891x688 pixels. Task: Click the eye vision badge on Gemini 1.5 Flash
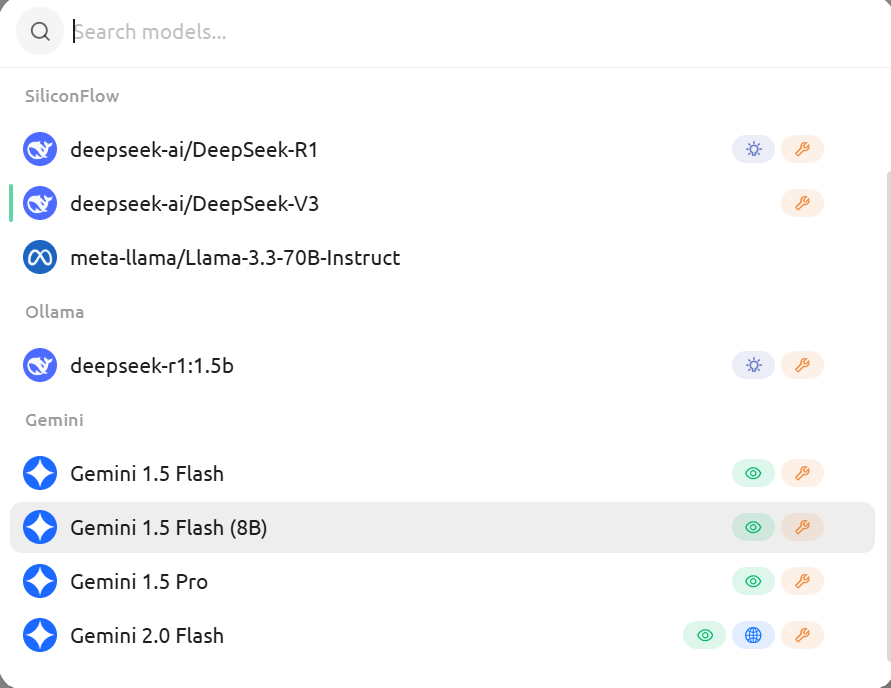tap(753, 473)
